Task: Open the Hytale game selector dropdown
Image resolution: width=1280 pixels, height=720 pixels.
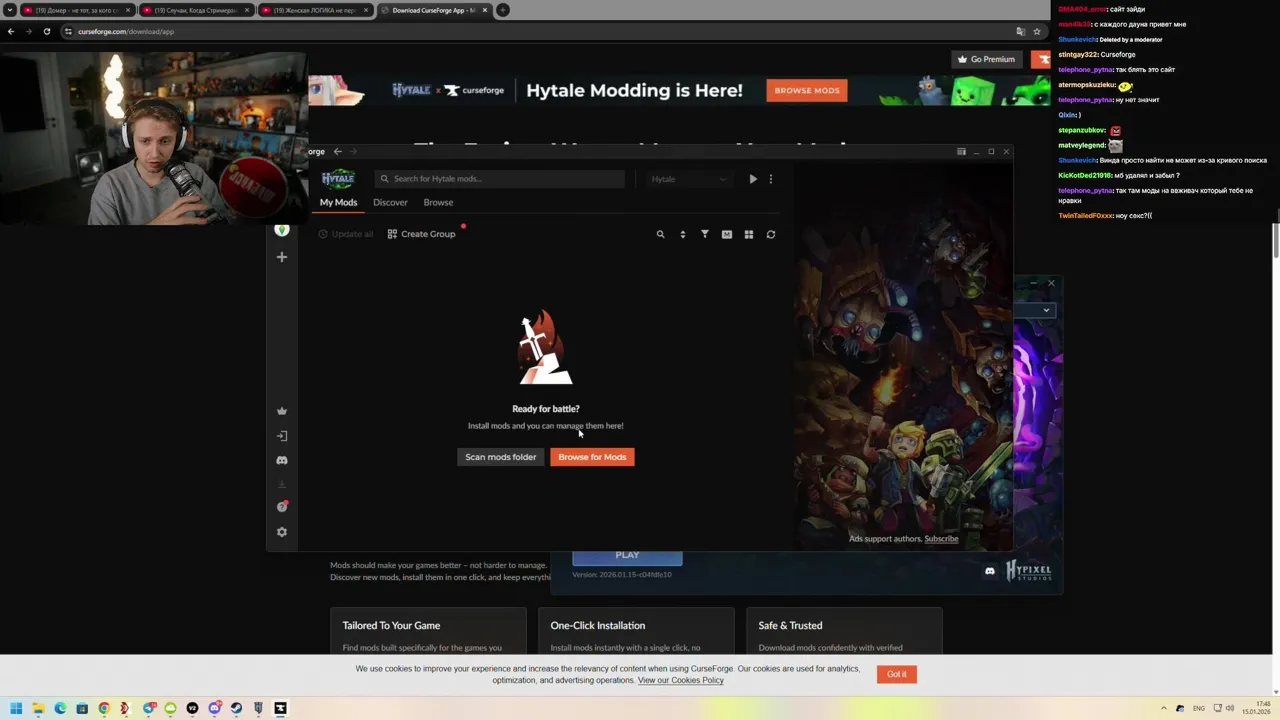Action: point(688,179)
